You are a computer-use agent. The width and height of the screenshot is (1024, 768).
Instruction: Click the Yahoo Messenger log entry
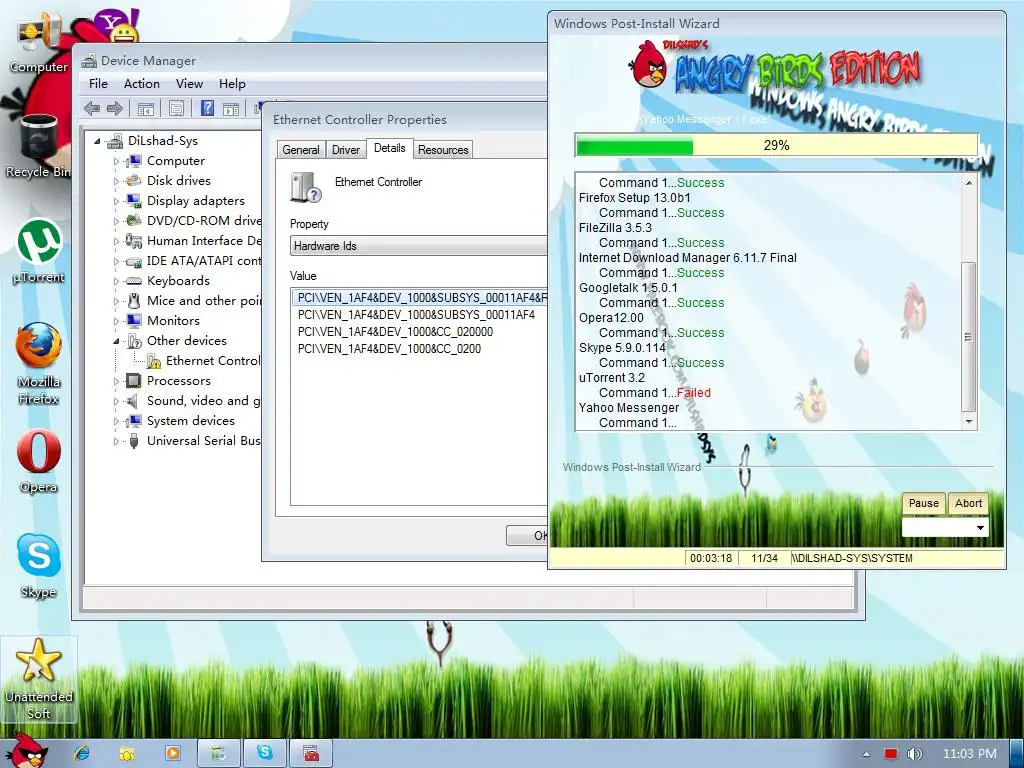point(628,408)
